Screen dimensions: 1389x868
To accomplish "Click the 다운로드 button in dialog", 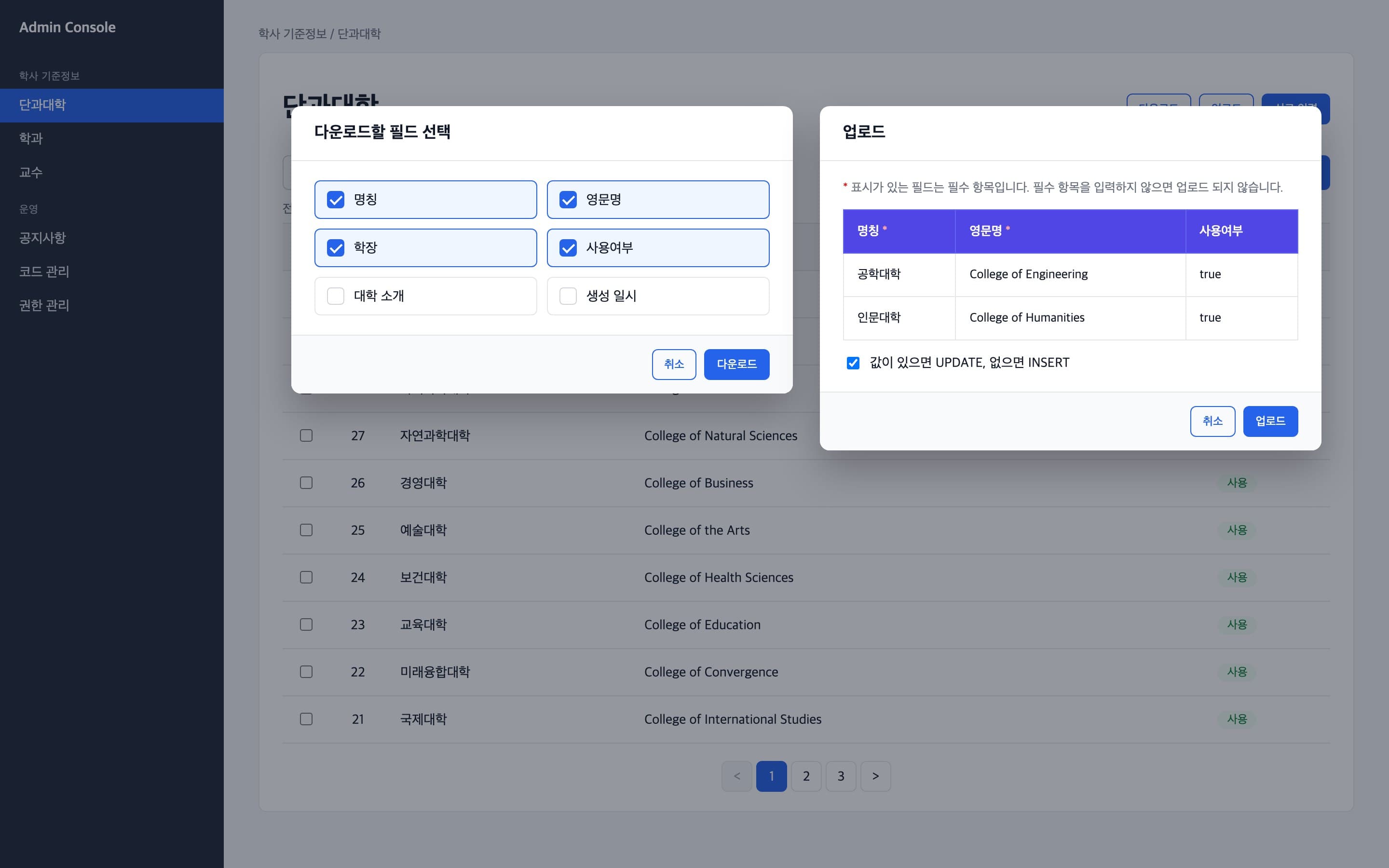I will 736,365.
